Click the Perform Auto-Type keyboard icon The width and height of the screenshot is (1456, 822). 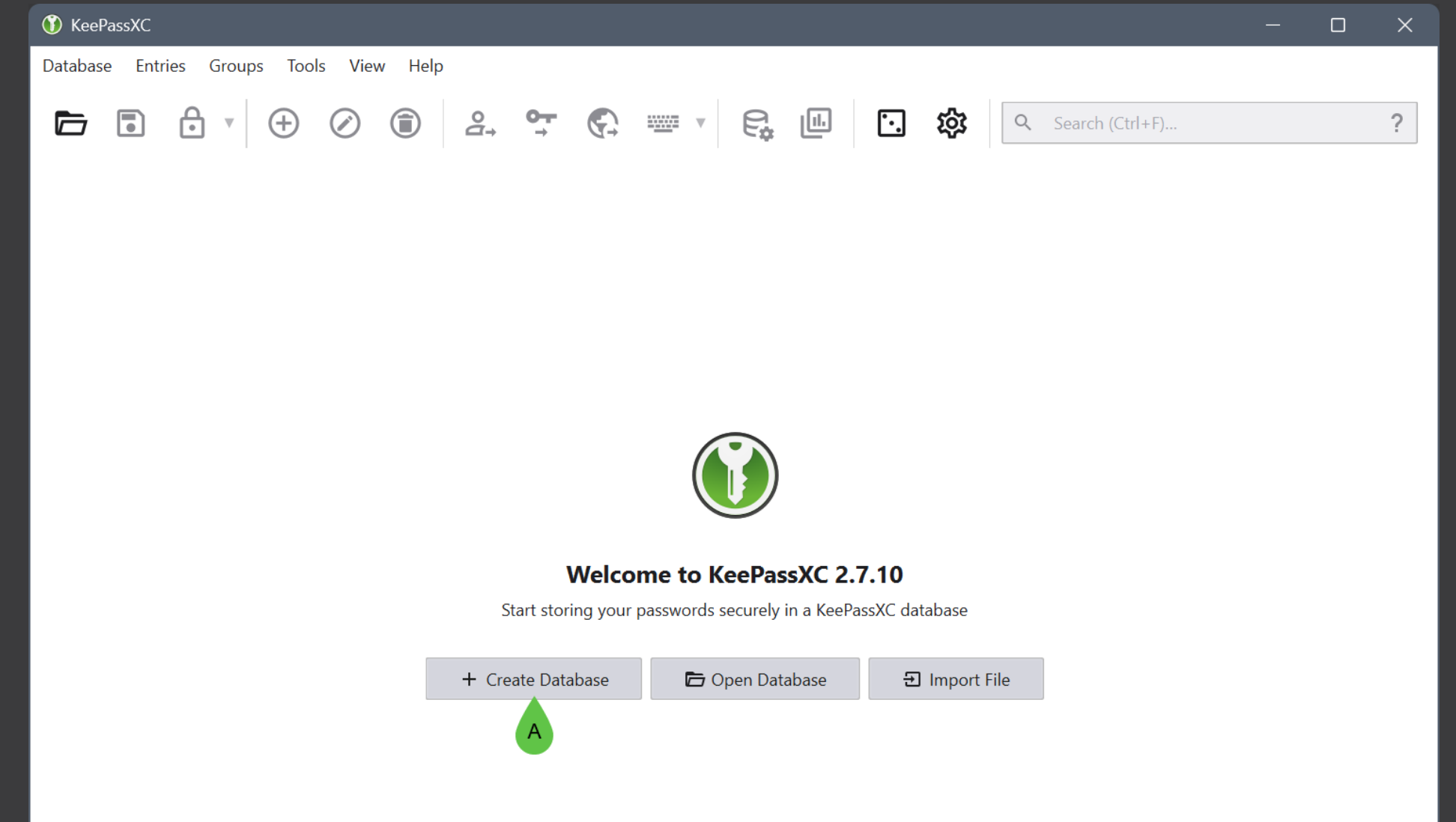pos(663,123)
